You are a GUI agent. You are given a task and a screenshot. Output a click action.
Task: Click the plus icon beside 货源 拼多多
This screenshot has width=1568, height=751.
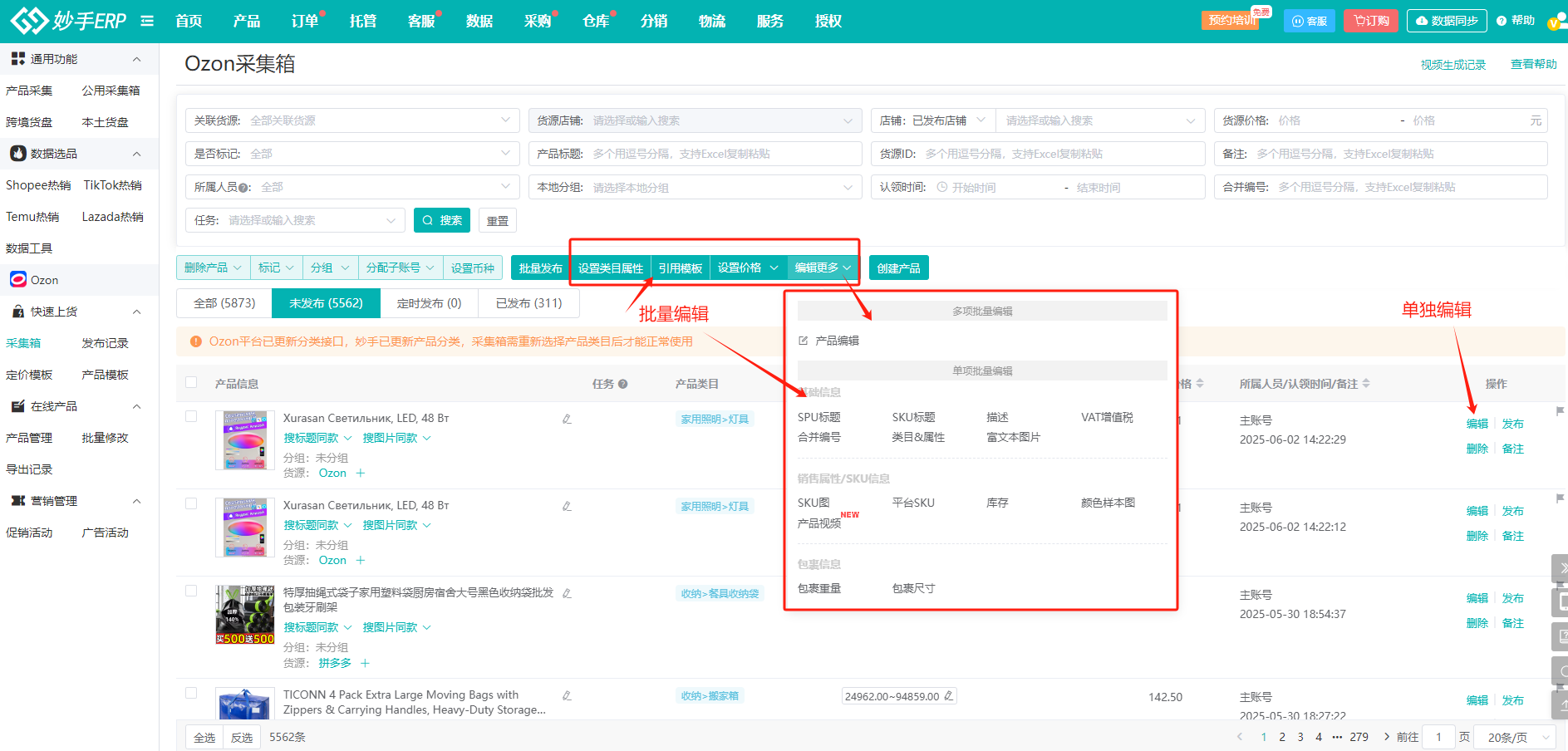tap(365, 663)
